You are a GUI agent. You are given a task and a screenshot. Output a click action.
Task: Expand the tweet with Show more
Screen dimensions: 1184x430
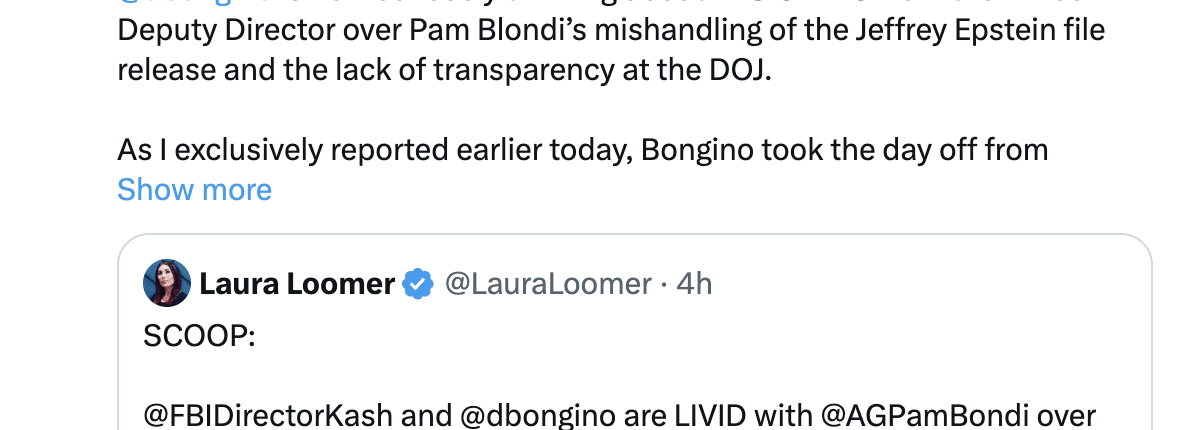(194, 190)
